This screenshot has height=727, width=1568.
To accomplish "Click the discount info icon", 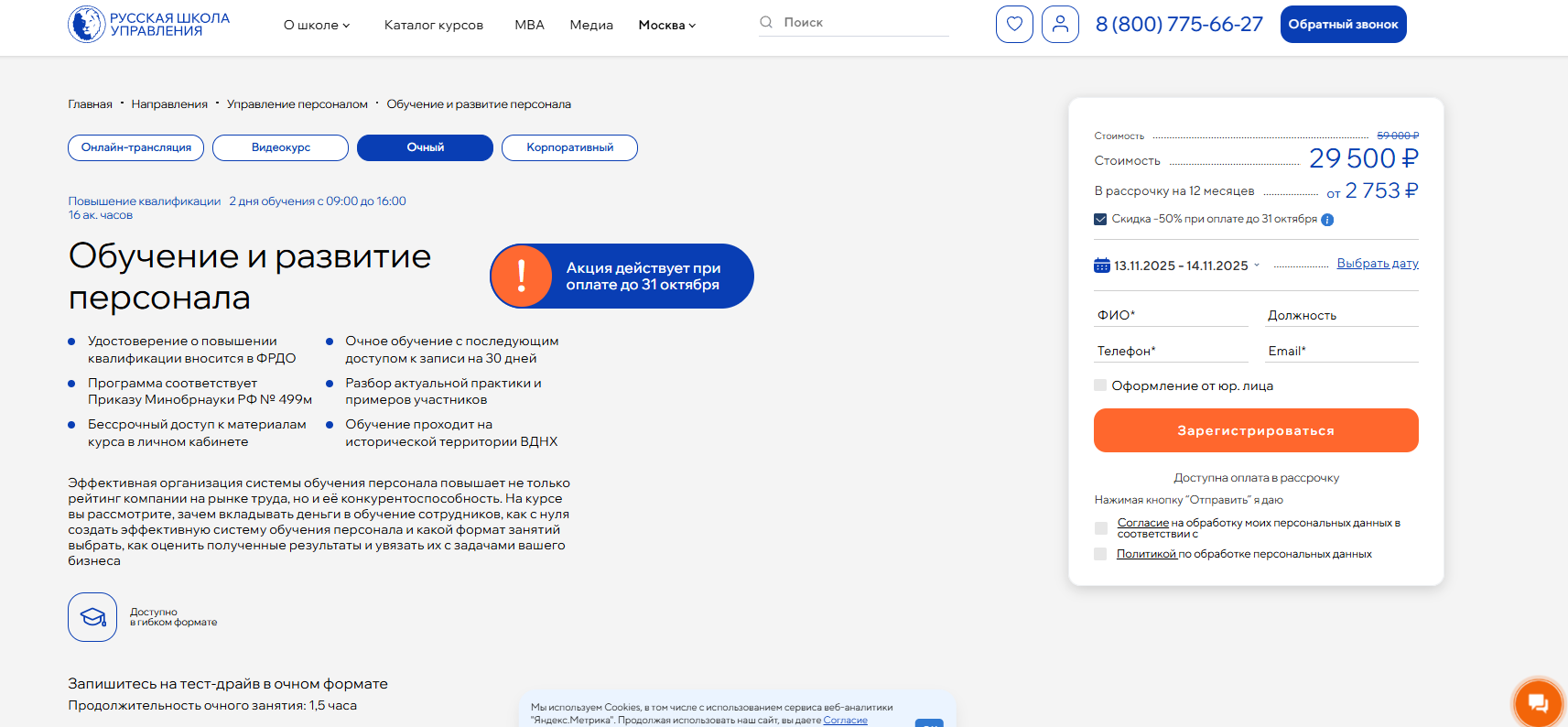I will [x=1327, y=220].
